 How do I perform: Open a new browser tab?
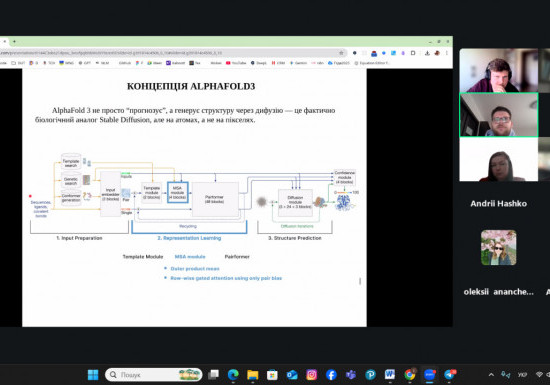tap(14, 41)
